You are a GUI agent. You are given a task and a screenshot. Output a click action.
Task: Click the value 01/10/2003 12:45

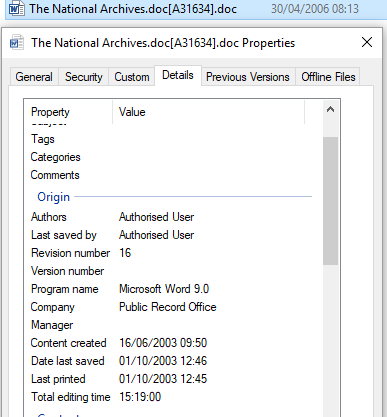(163, 379)
